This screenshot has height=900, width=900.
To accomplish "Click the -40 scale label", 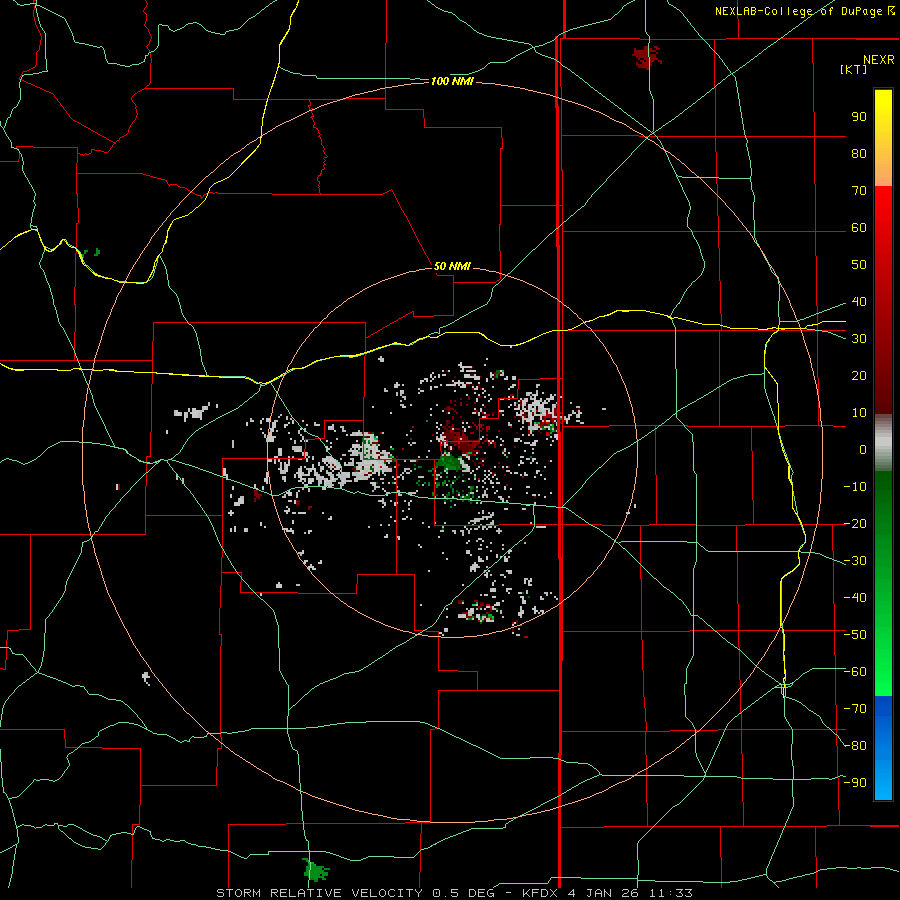I will click(x=855, y=598).
